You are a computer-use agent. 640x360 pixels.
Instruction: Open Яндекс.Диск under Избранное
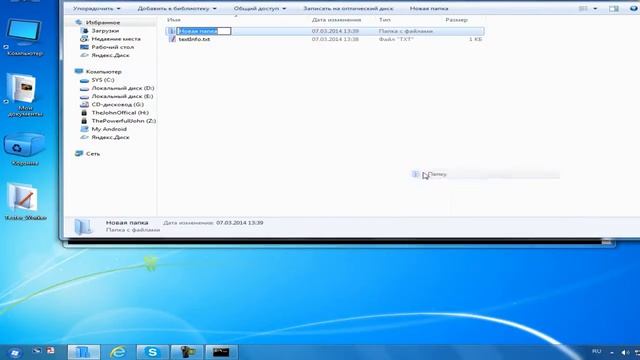pos(110,55)
